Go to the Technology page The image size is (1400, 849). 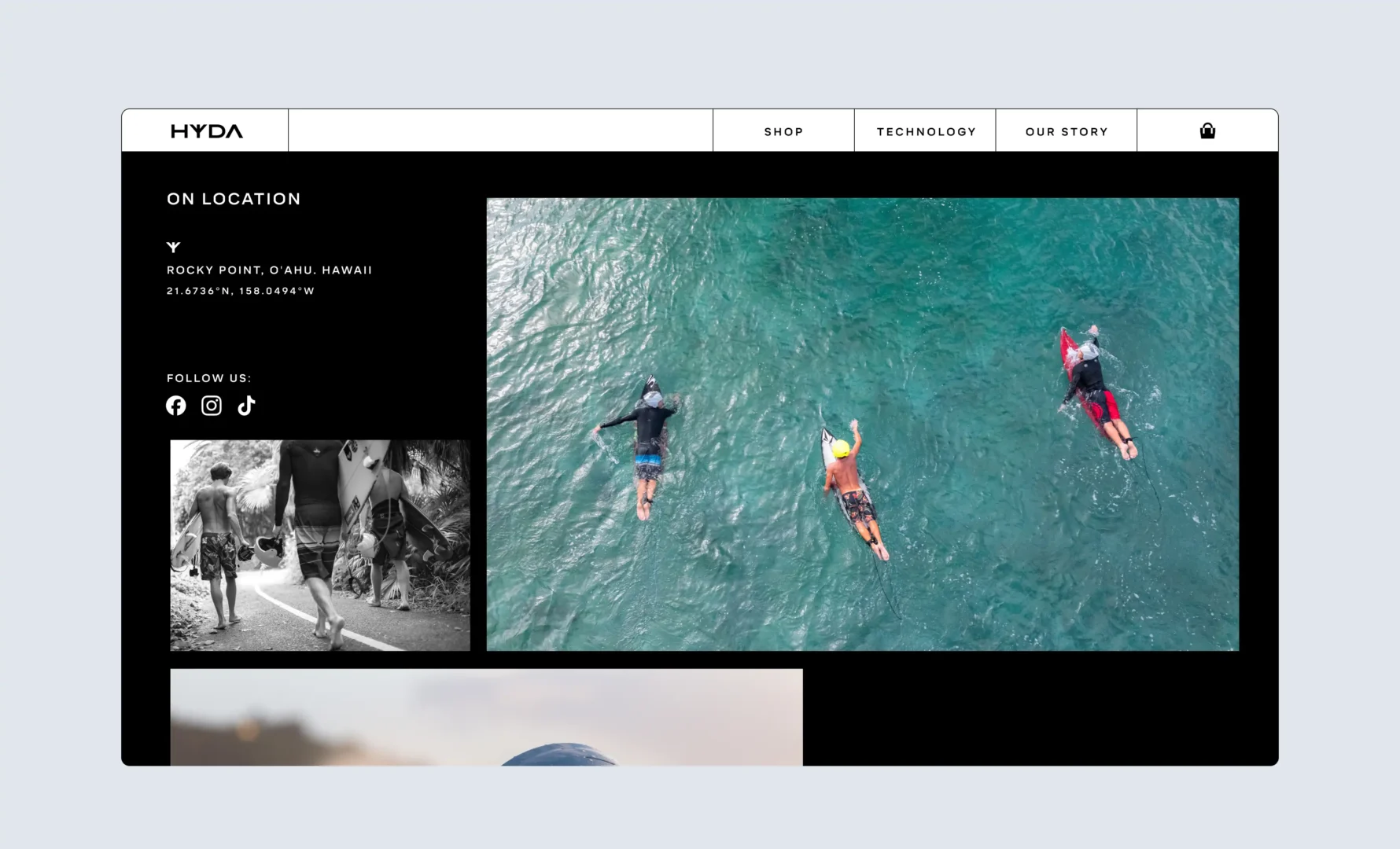click(x=926, y=131)
